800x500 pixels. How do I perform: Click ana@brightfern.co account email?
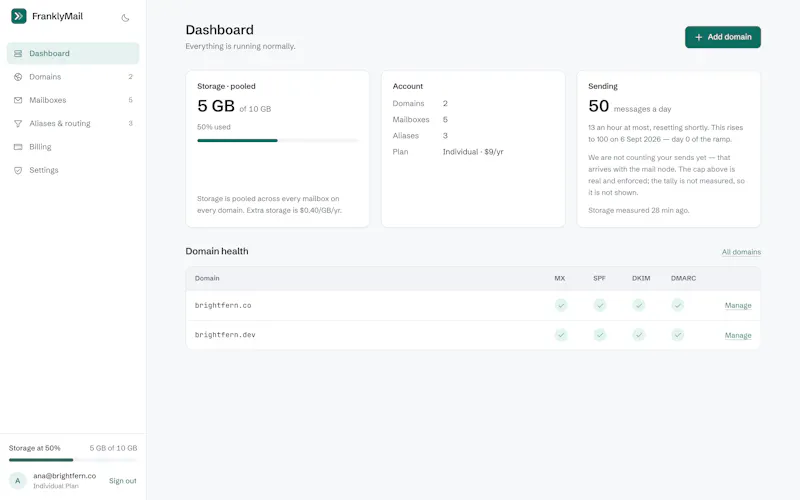tap(64, 476)
